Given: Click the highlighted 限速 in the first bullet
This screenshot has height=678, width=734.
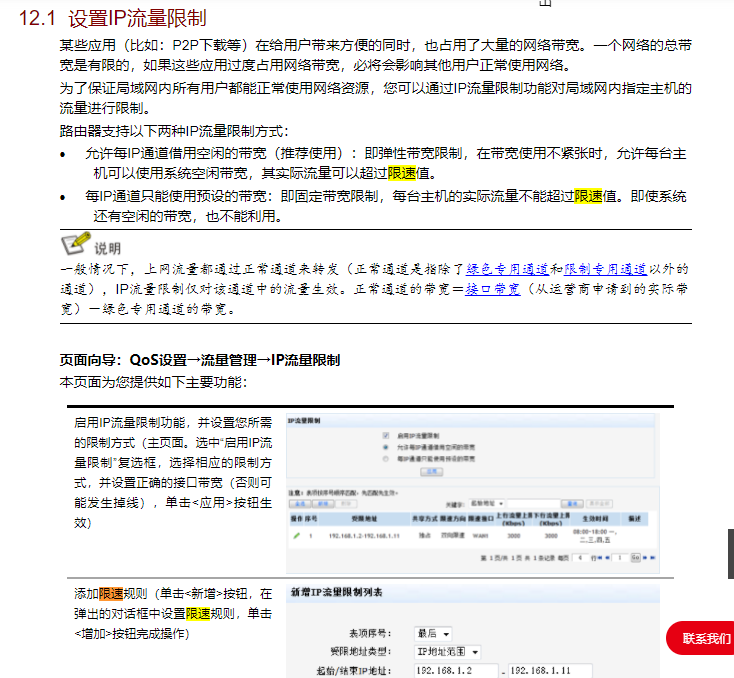Looking at the screenshot, I should (402, 173).
